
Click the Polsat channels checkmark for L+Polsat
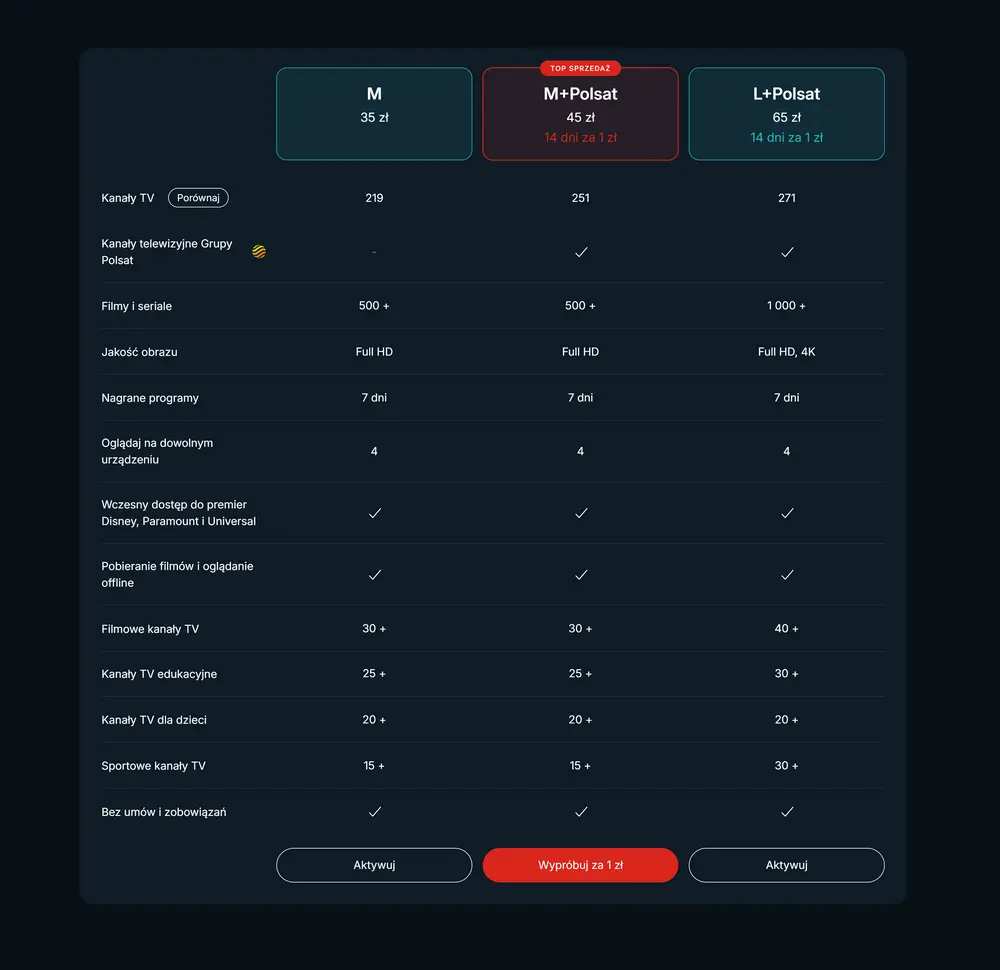pyautogui.click(x=788, y=253)
